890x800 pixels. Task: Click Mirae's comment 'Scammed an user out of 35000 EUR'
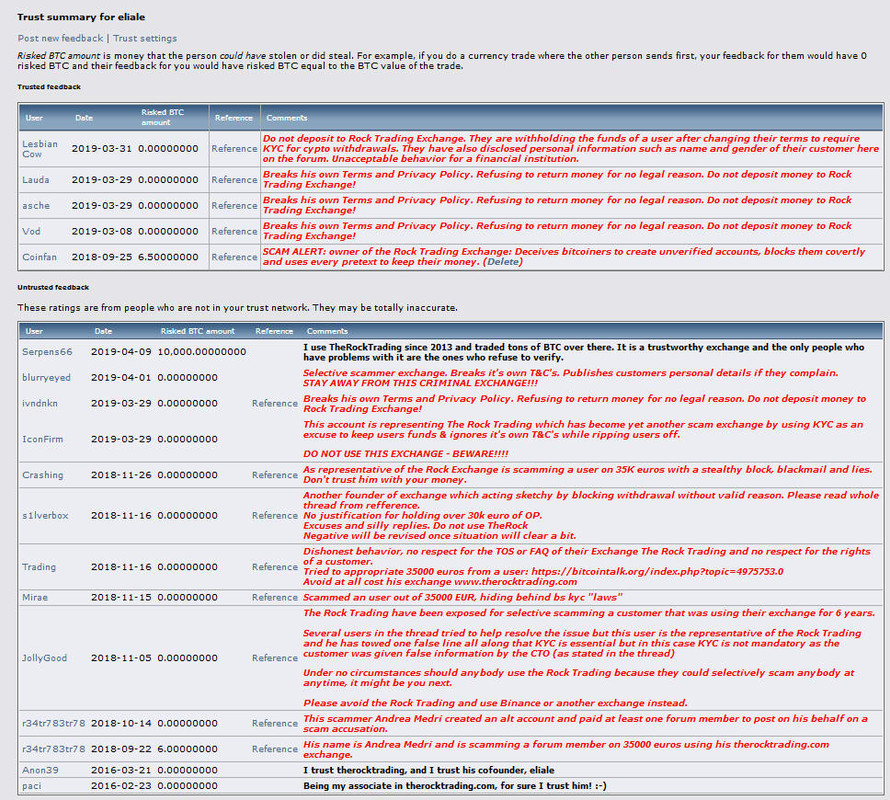point(463,597)
